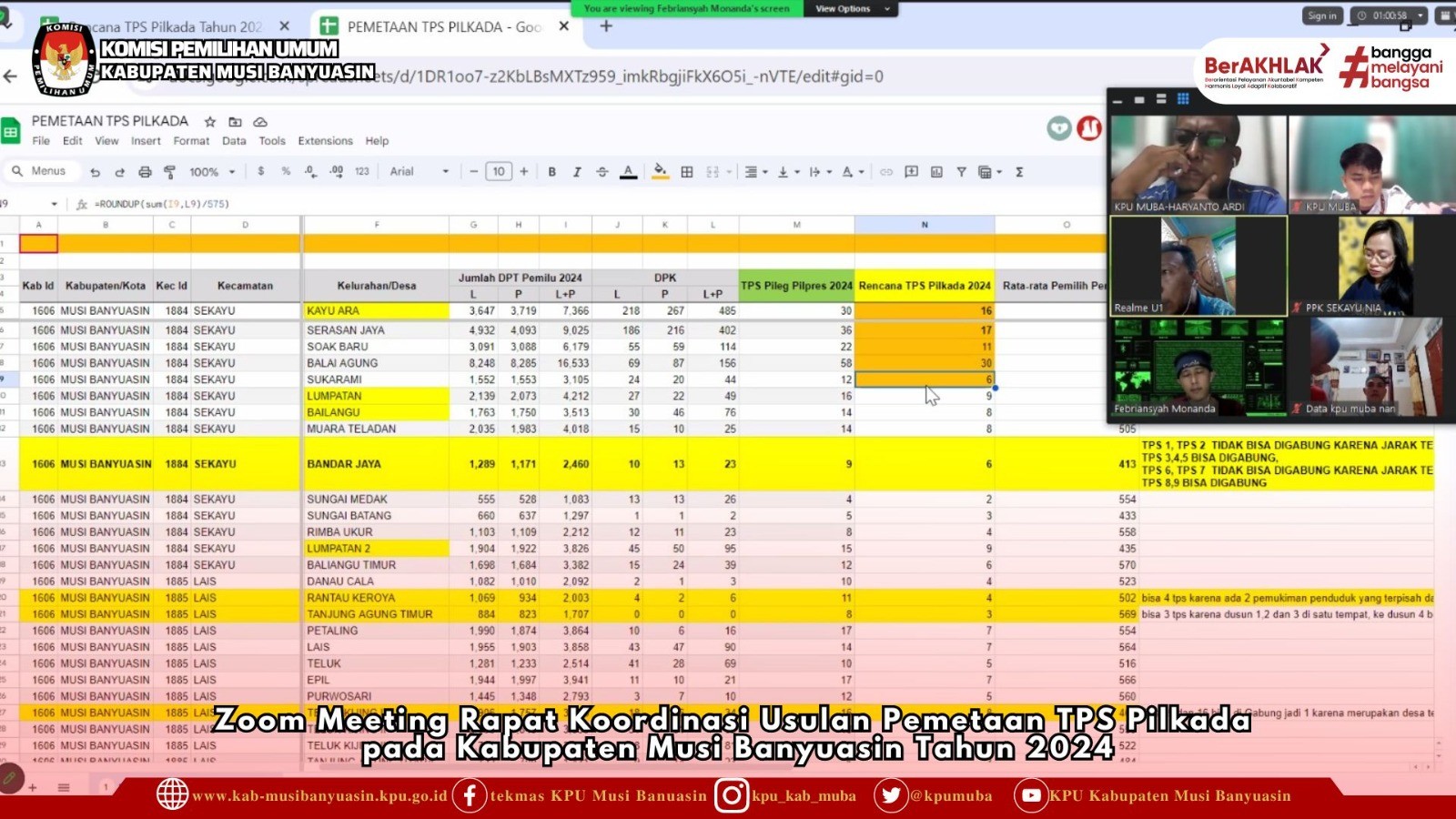Open the borders tool

687,172
